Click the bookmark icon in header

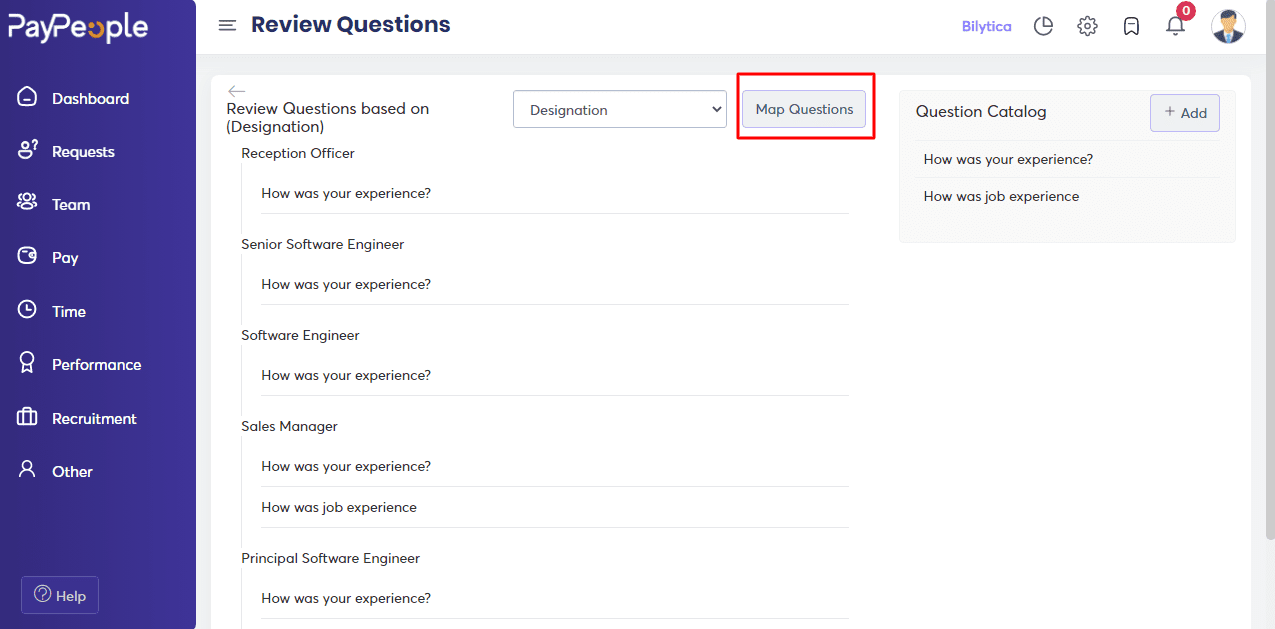1131,26
